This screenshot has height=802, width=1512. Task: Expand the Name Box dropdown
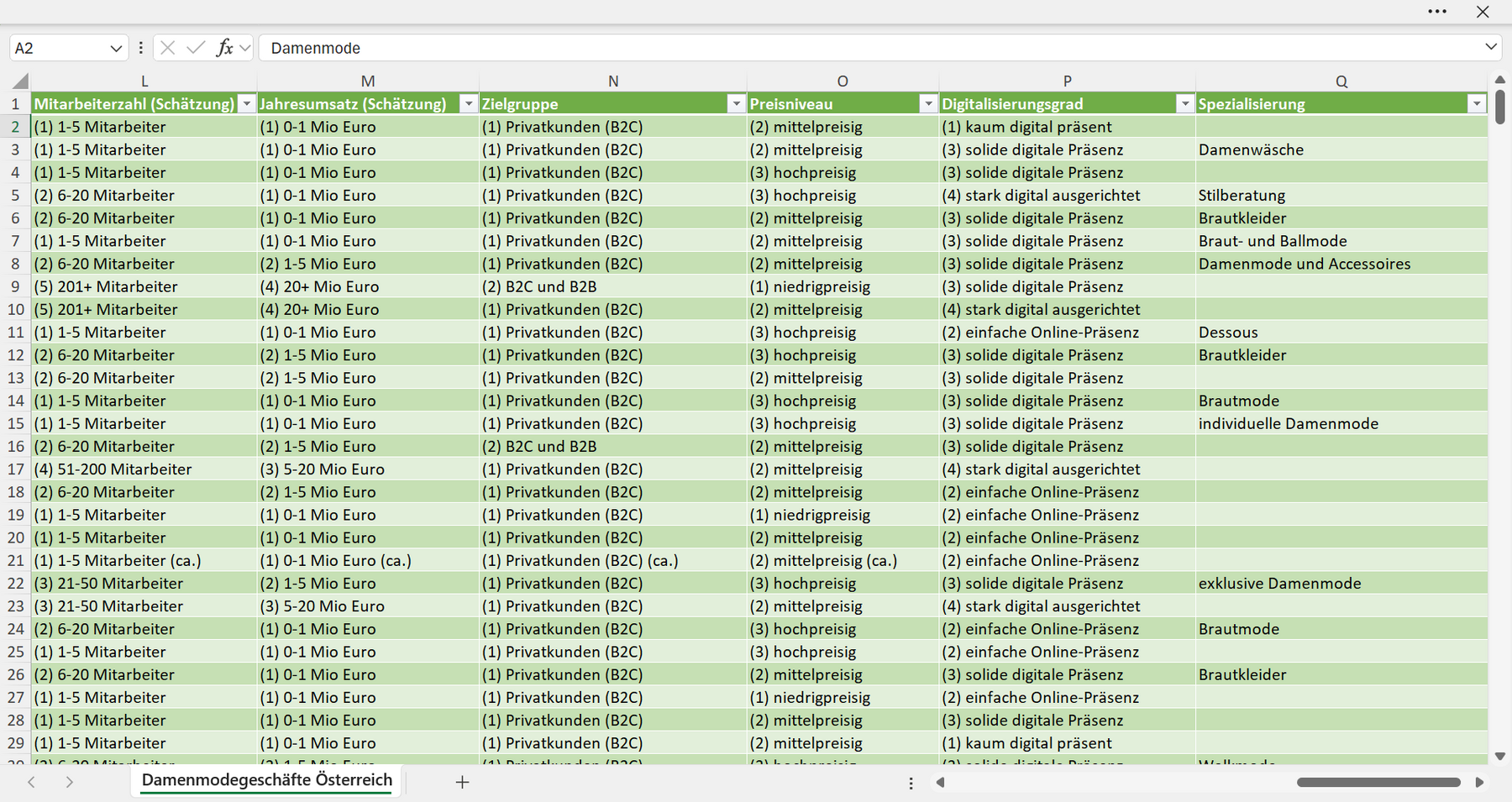pyautogui.click(x=116, y=48)
